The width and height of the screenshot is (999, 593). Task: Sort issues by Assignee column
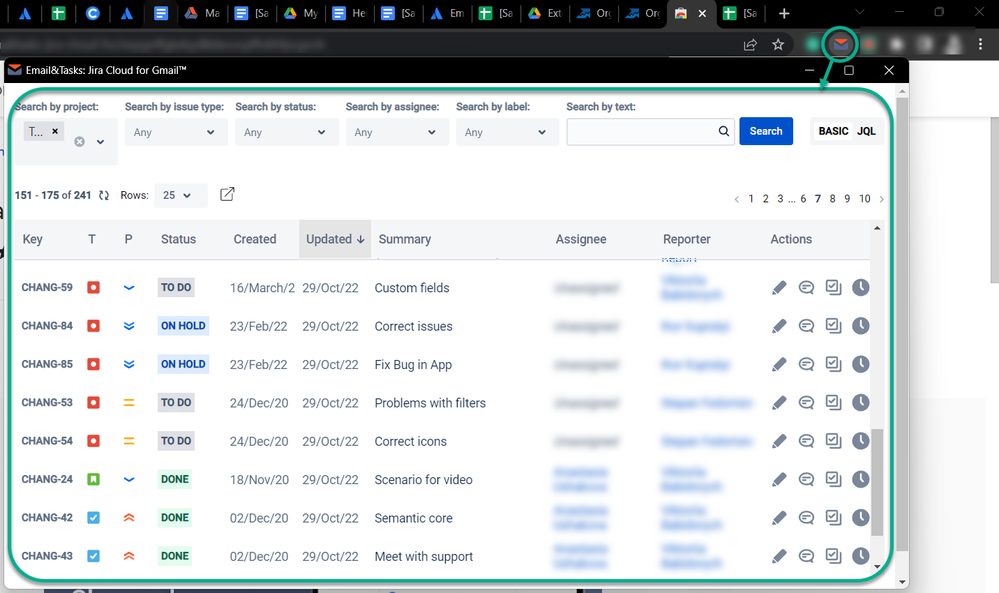point(581,239)
